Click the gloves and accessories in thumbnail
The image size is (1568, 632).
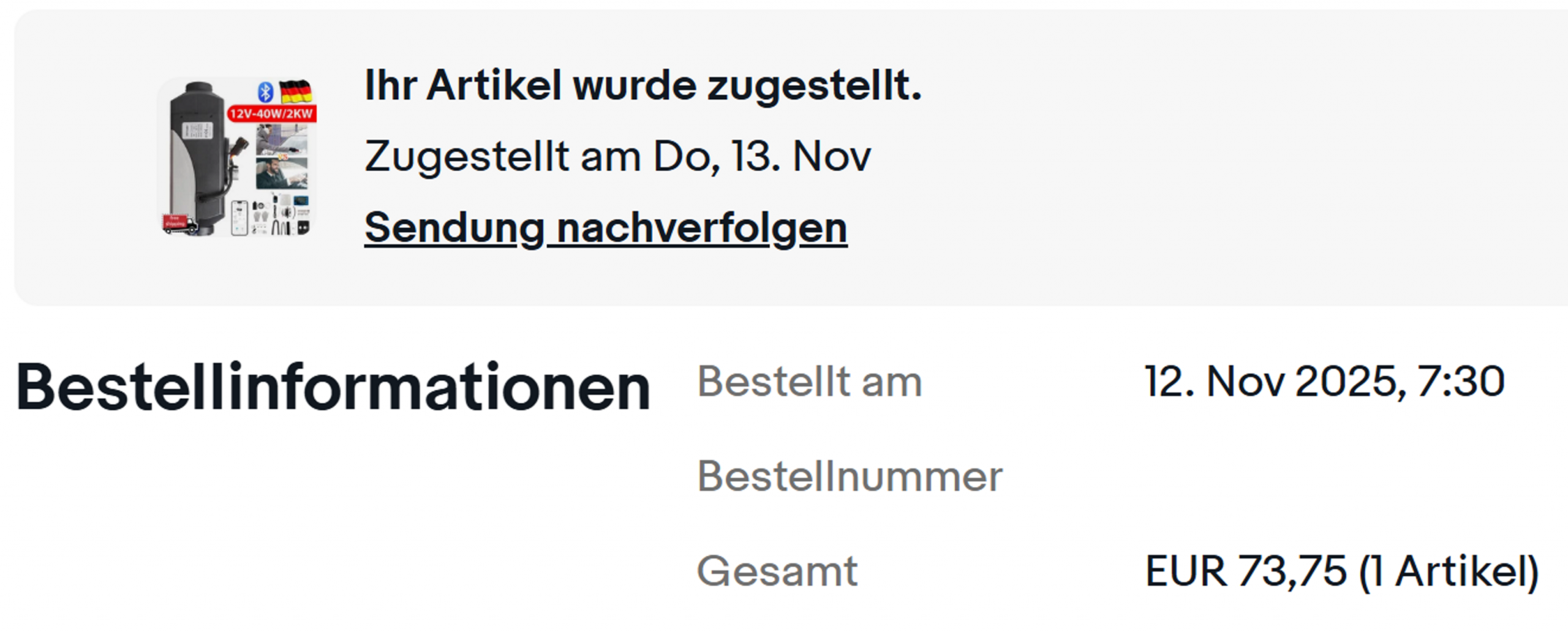262,216
